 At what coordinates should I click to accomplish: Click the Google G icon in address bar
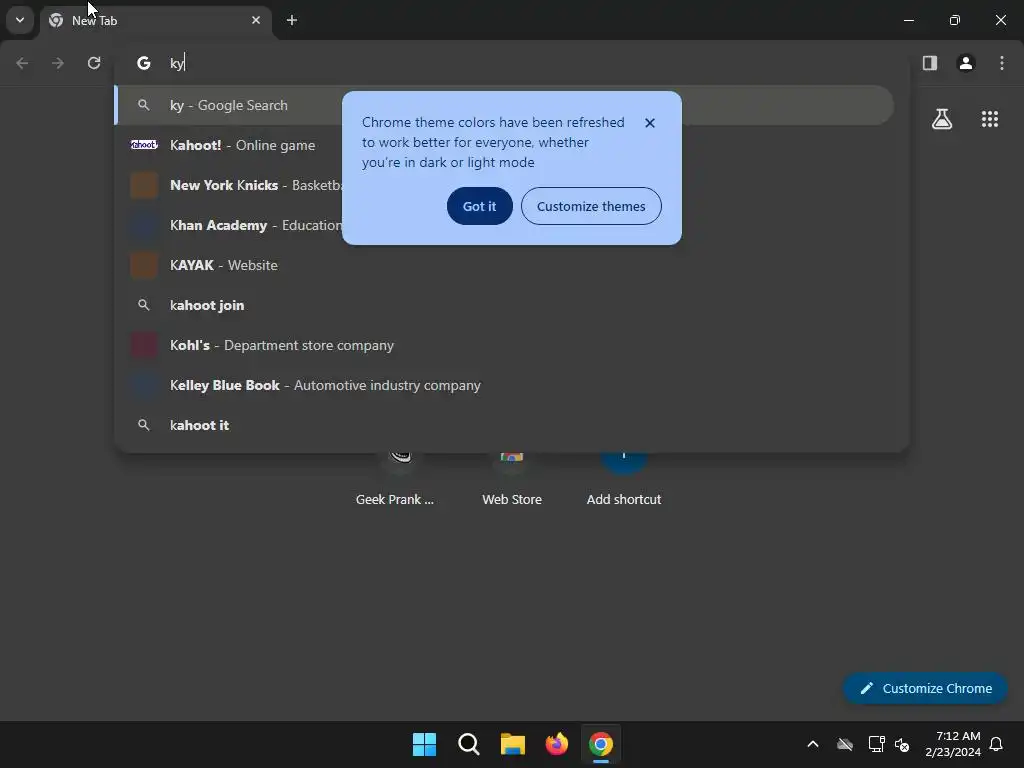point(144,63)
